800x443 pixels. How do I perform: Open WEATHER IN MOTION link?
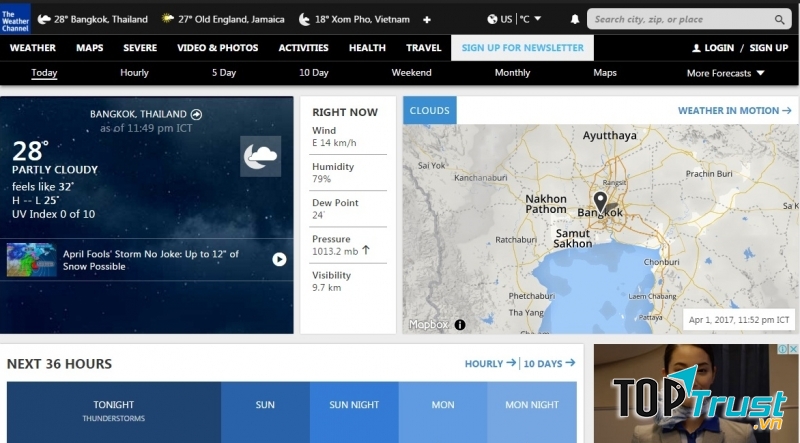[734, 110]
